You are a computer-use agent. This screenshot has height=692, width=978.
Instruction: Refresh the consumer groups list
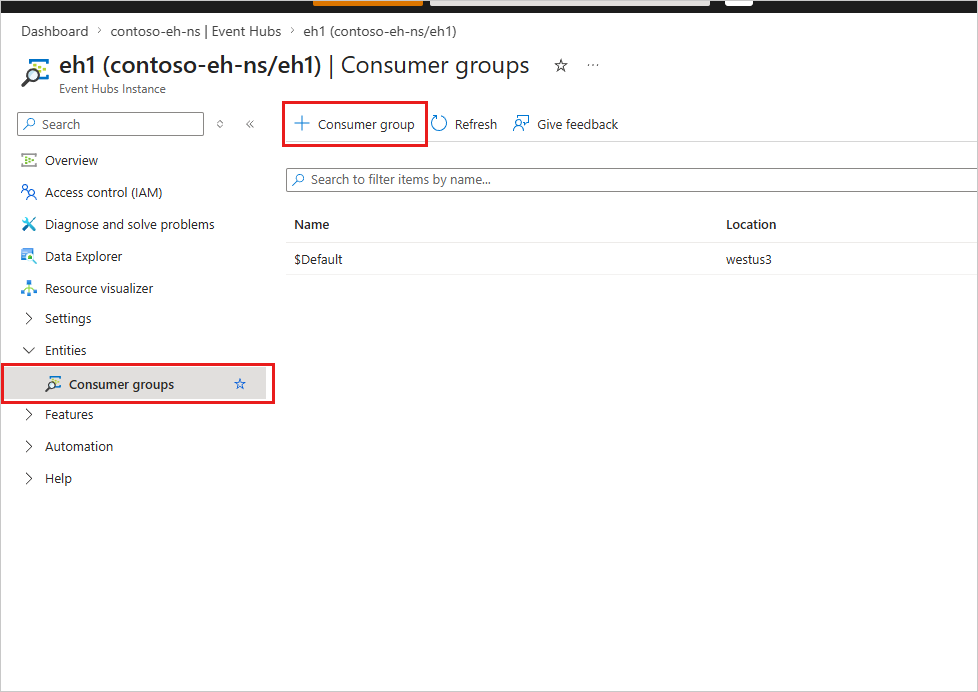(464, 124)
